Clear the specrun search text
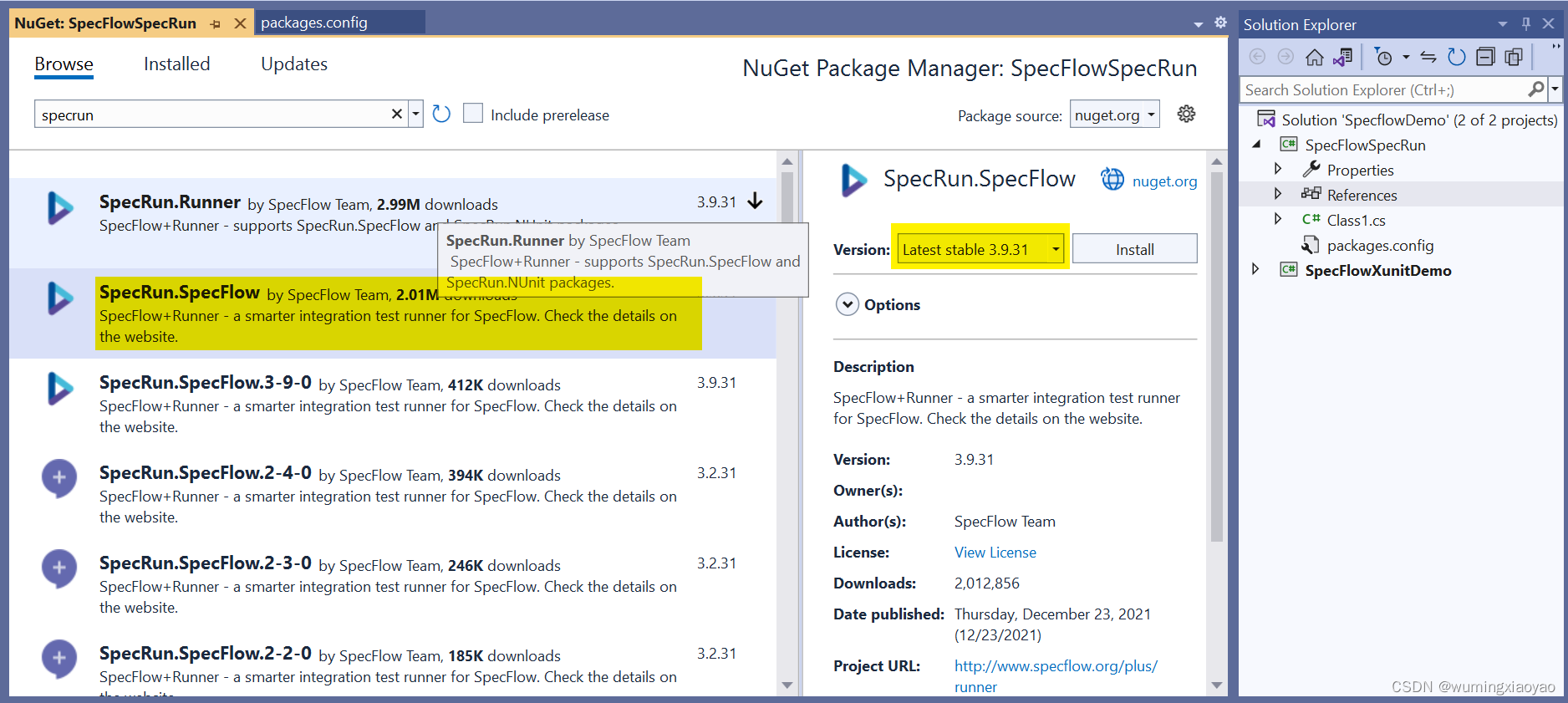The image size is (1568, 703). [397, 114]
